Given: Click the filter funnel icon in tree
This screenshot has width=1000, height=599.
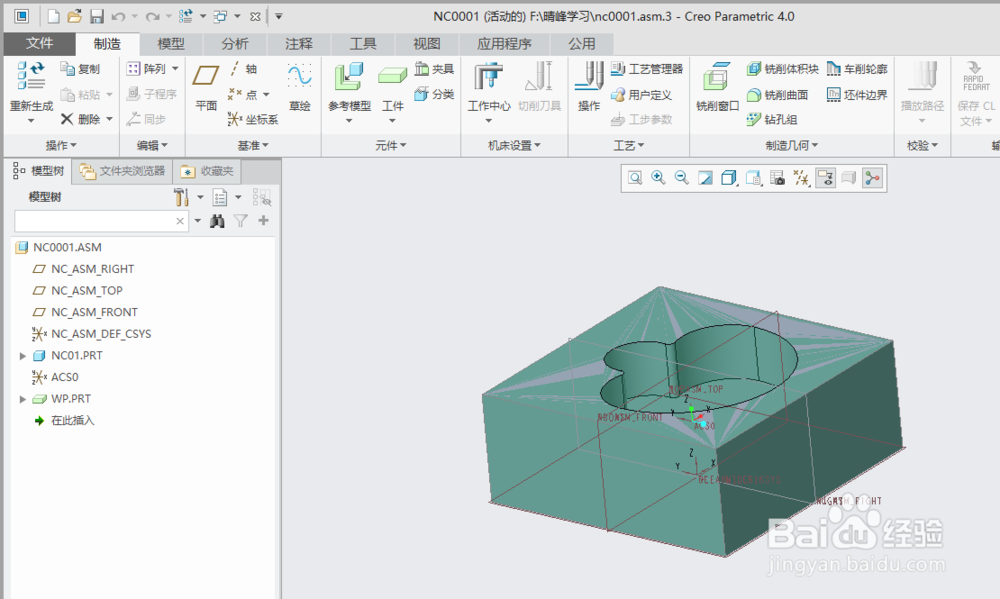Looking at the screenshot, I should (x=240, y=221).
